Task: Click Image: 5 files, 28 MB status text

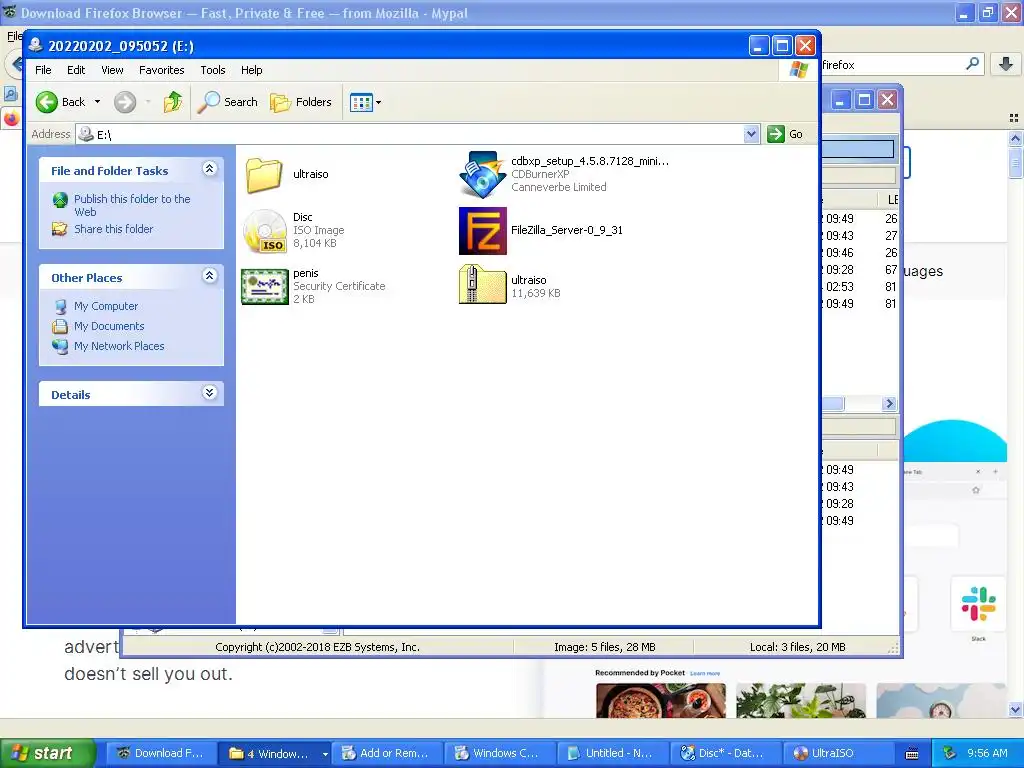Action: 605,647
